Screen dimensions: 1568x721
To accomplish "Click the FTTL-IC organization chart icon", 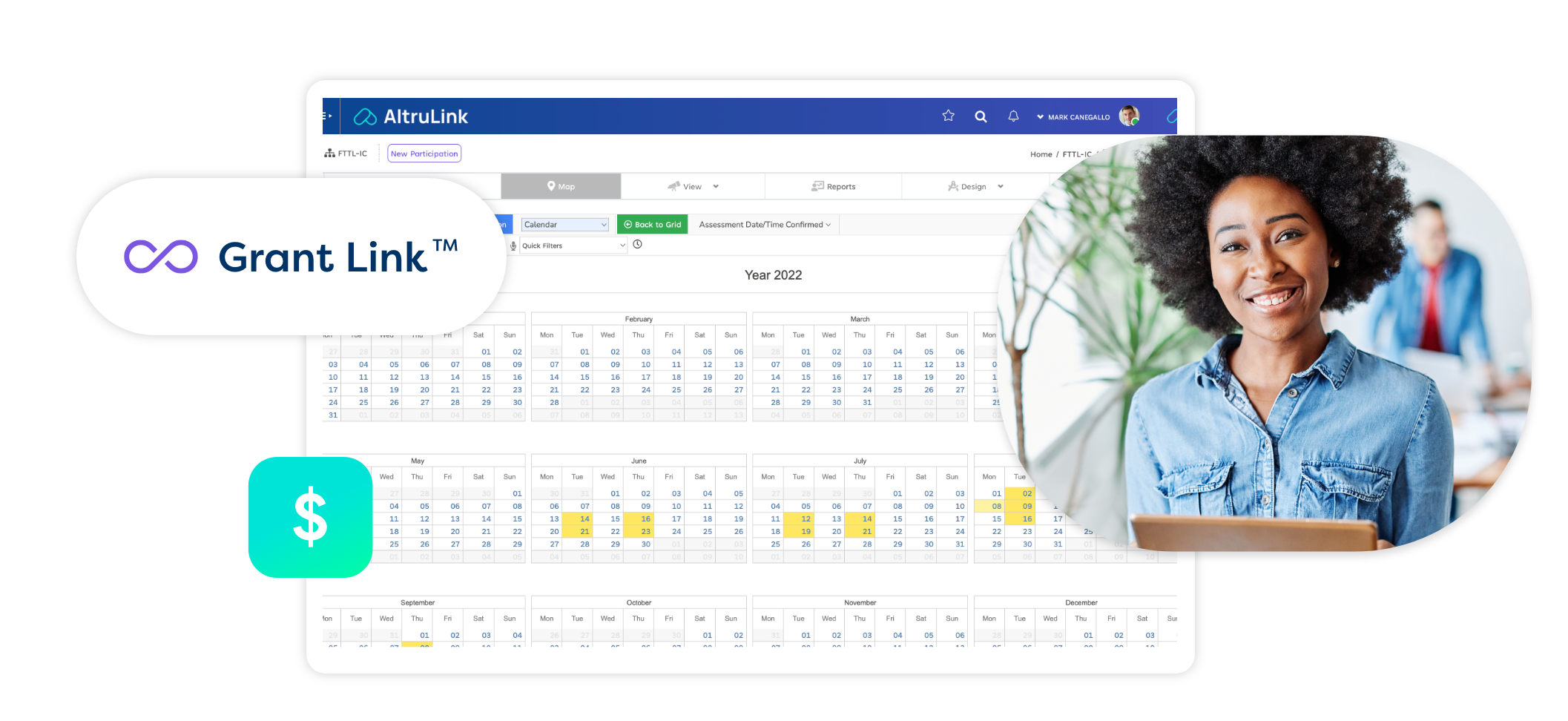I will (x=329, y=154).
